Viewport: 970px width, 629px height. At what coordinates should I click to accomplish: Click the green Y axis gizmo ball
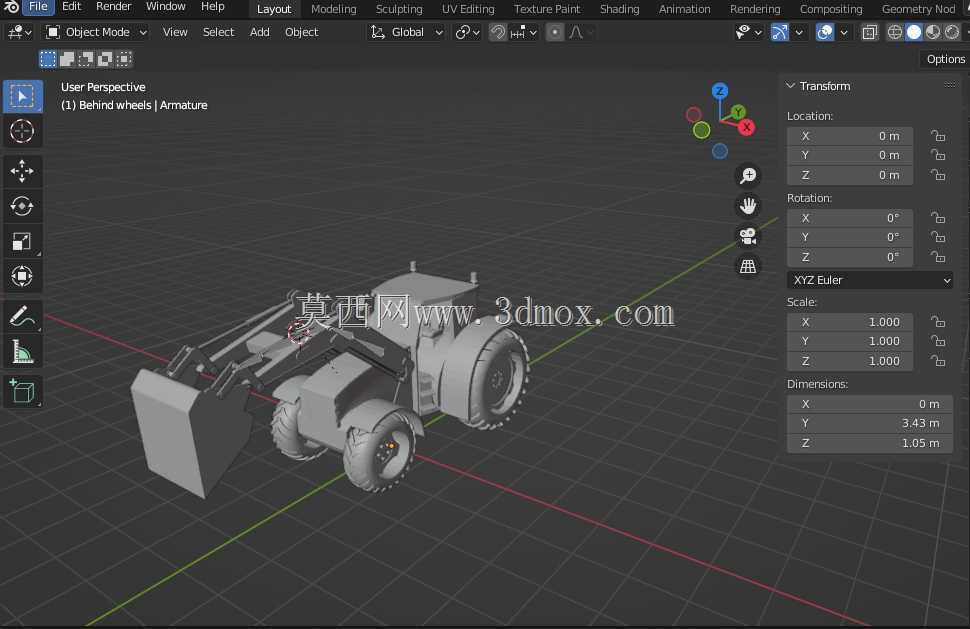tap(738, 112)
